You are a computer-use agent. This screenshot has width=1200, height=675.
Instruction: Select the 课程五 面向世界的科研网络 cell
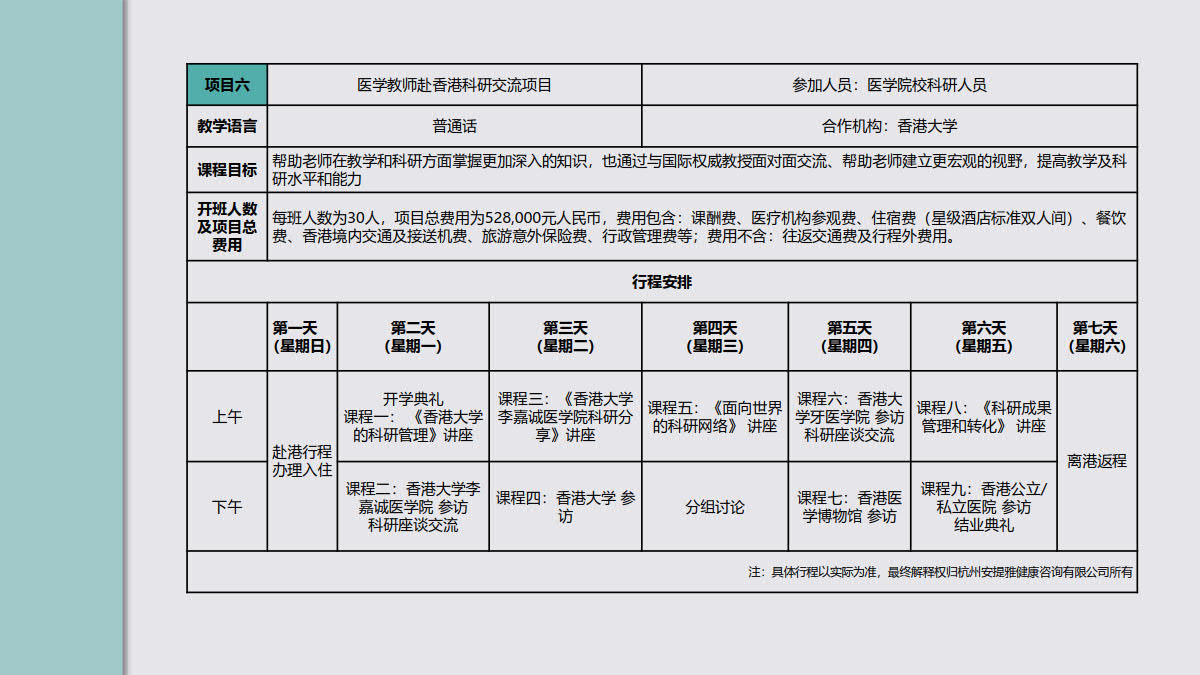pyautogui.click(x=715, y=417)
